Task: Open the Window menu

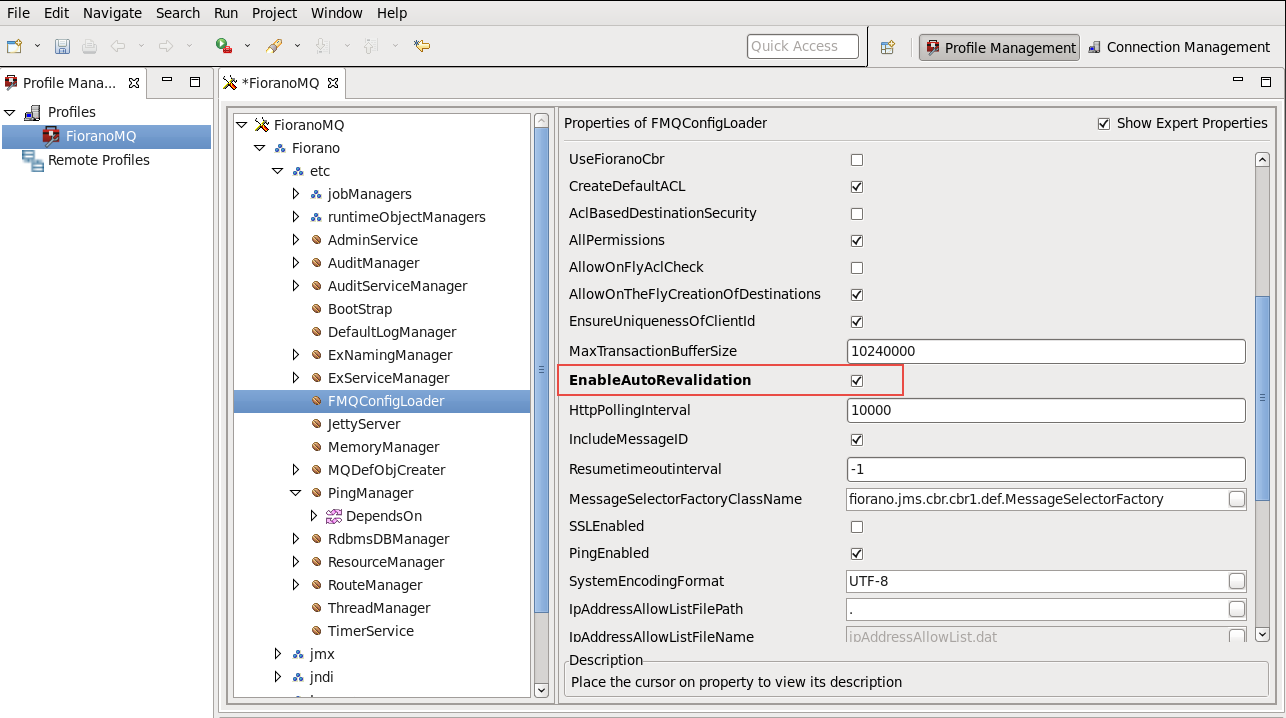Action: 337,13
